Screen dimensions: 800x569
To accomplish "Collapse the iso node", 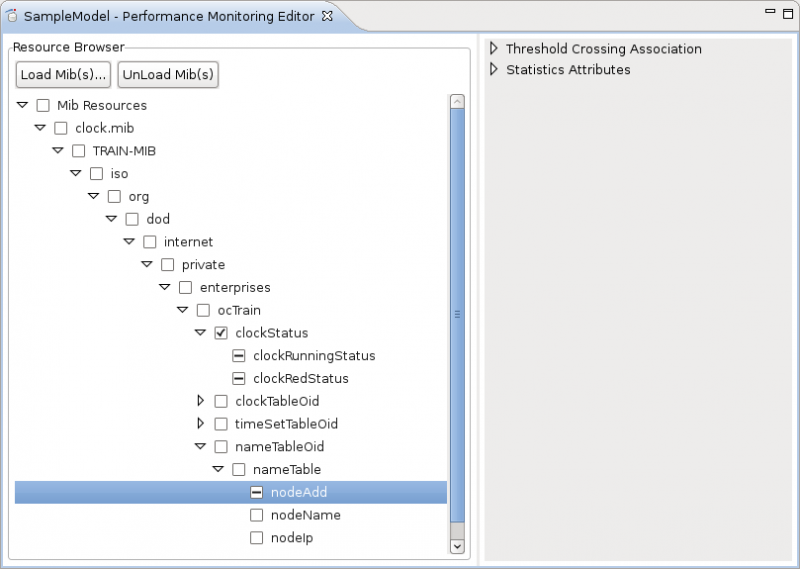I will [76, 173].
